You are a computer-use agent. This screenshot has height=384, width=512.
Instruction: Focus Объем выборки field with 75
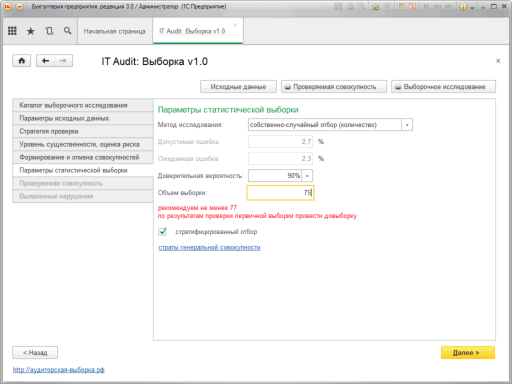click(280, 193)
